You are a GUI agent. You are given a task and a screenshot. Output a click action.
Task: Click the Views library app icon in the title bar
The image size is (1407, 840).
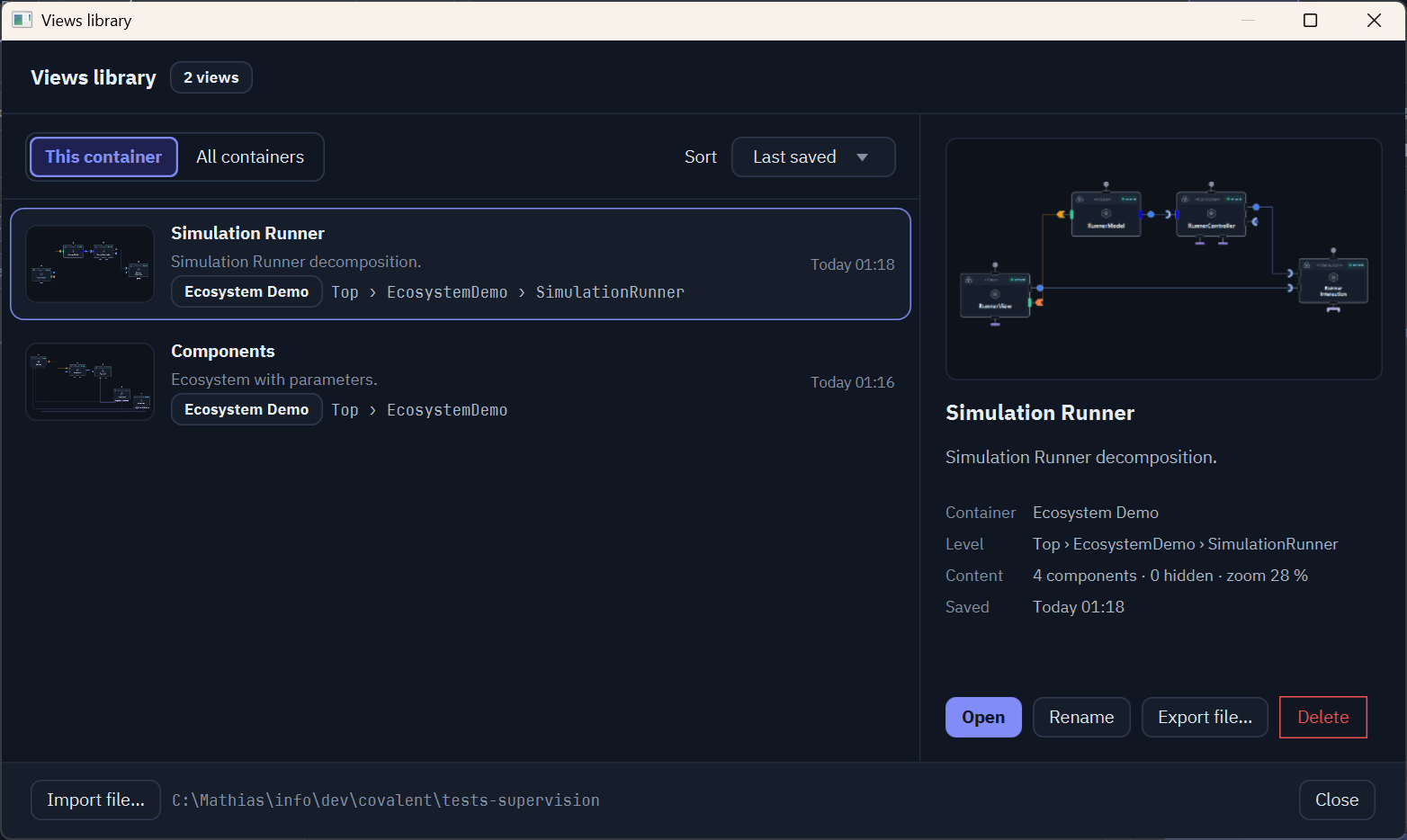22,20
